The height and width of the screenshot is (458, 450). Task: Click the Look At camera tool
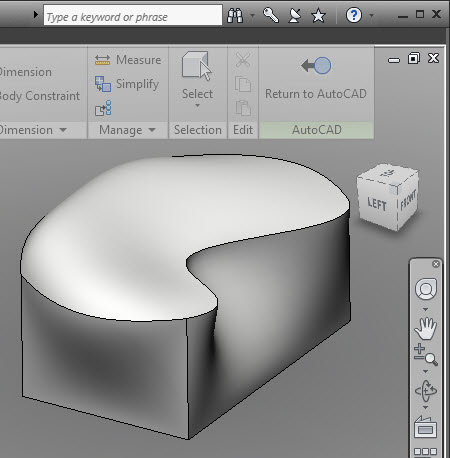pyautogui.click(x=426, y=427)
